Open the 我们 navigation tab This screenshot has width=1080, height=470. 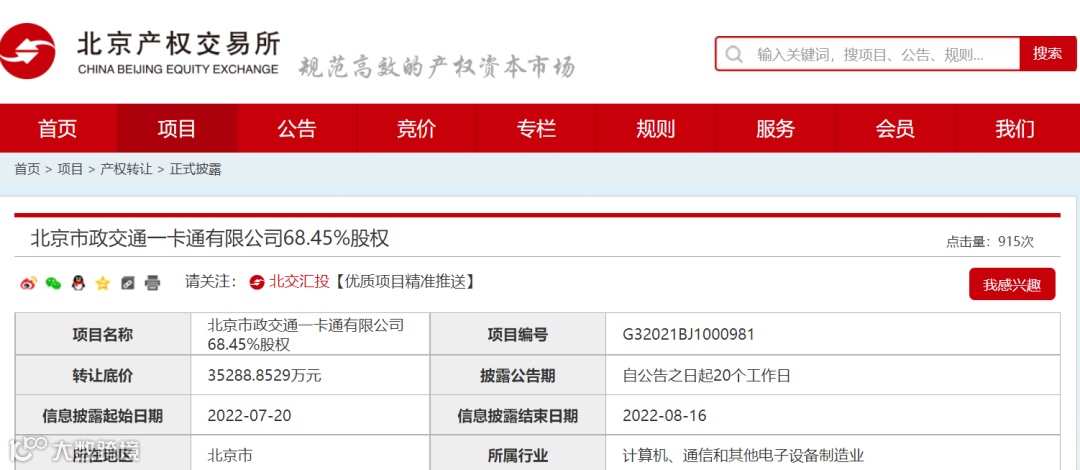1015,128
